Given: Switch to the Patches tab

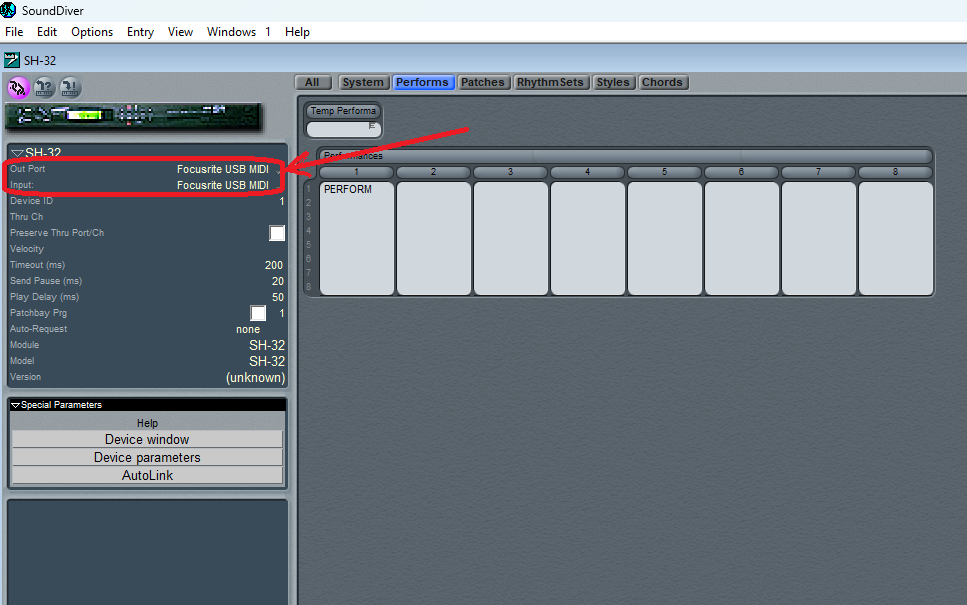Looking at the screenshot, I should pyautogui.click(x=483, y=82).
